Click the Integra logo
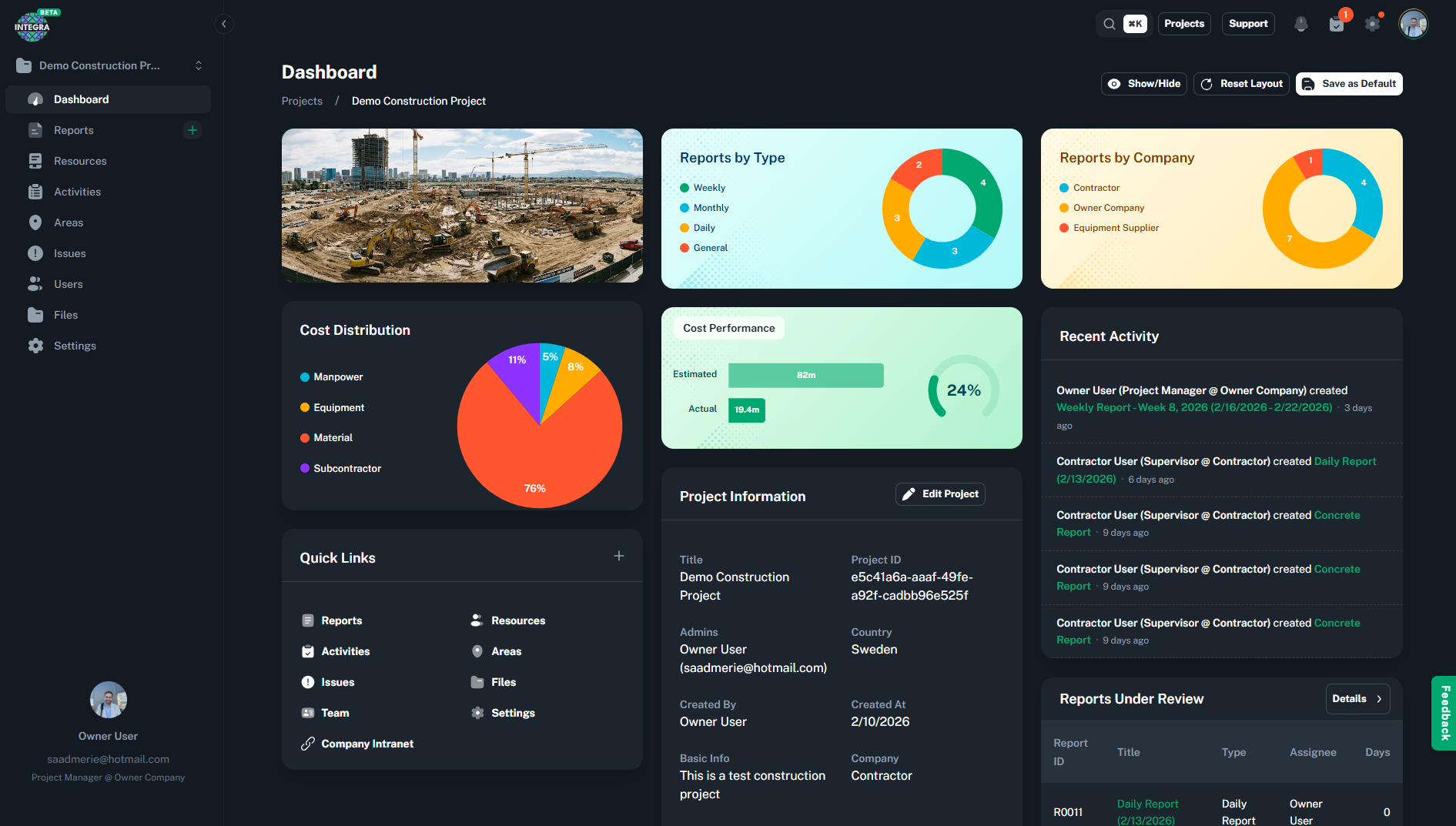The image size is (1456, 826). point(32,25)
